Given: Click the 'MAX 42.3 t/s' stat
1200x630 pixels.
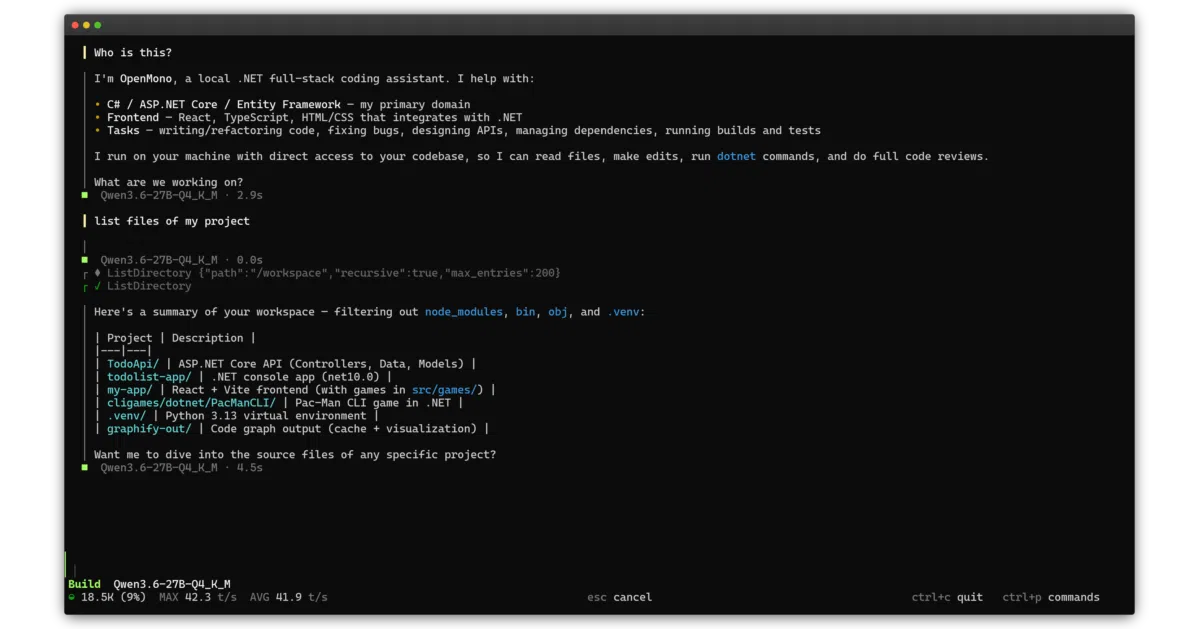Looking at the screenshot, I should 198,597.
